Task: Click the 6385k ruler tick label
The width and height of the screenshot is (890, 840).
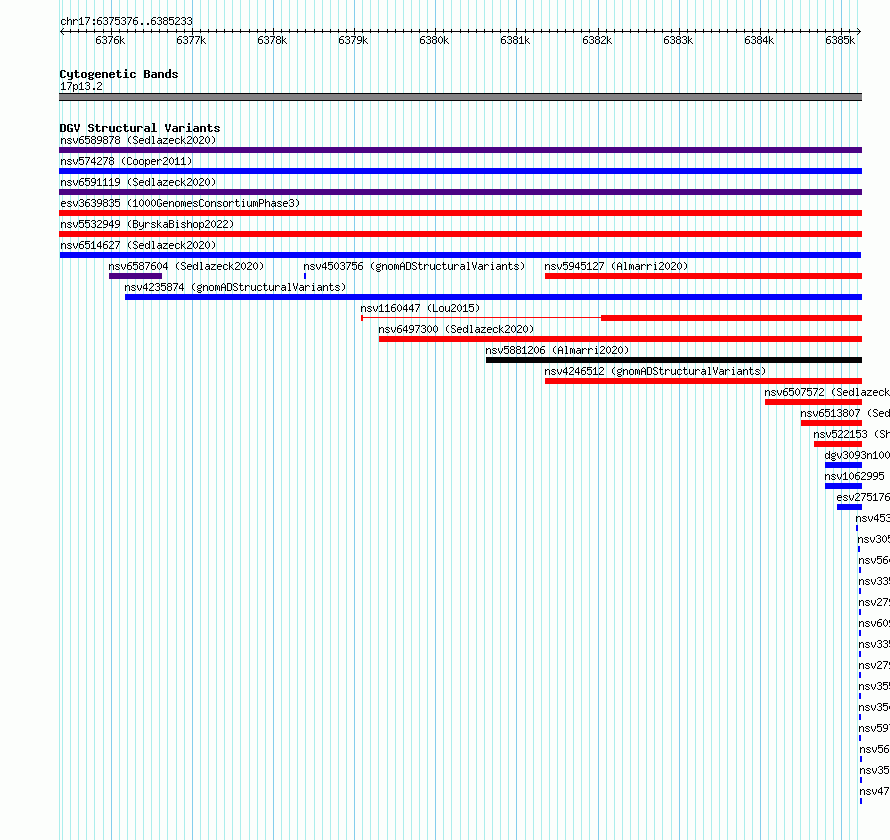Action: [840, 40]
